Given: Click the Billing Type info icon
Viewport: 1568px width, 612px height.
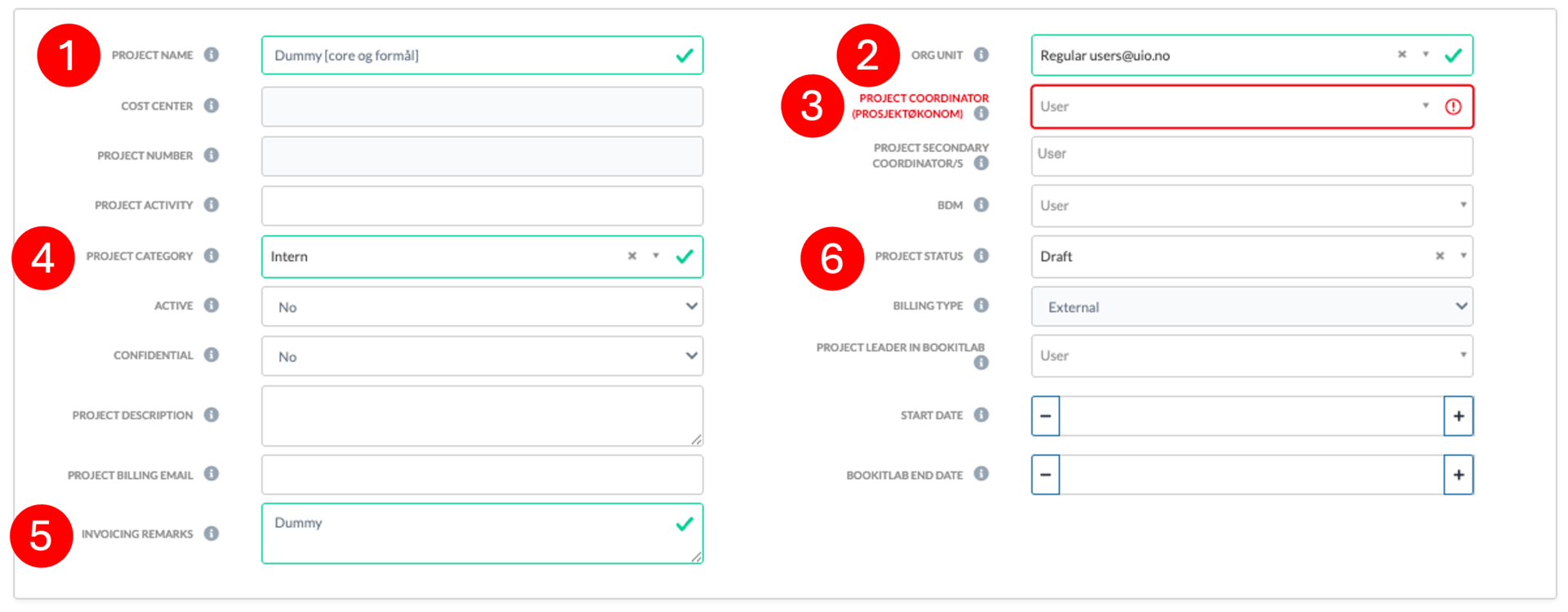Looking at the screenshot, I should pyautogui.click(x=982, y=305).
